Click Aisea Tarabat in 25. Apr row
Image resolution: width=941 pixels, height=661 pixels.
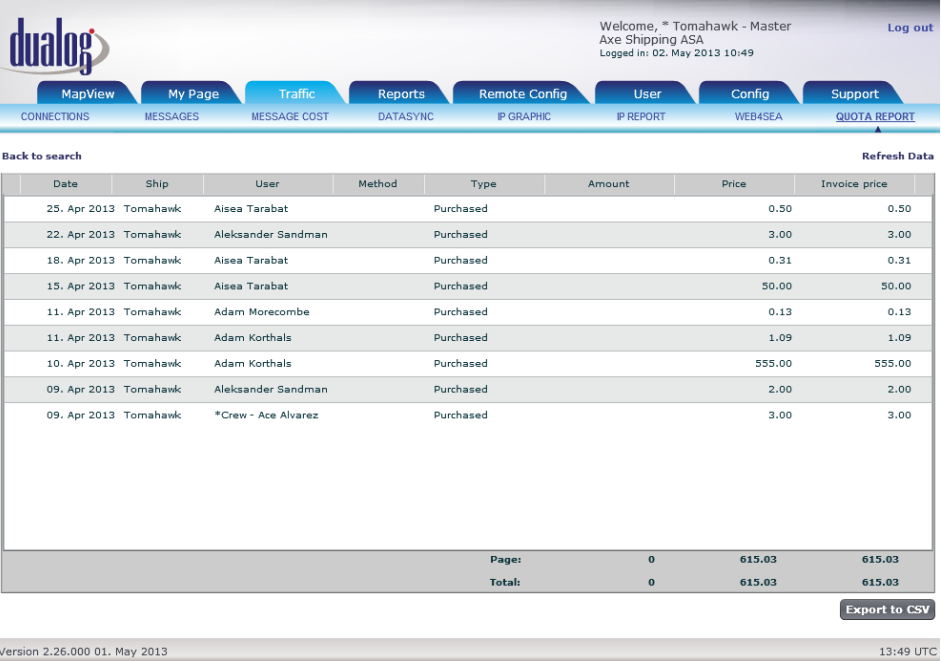[251, 209]
